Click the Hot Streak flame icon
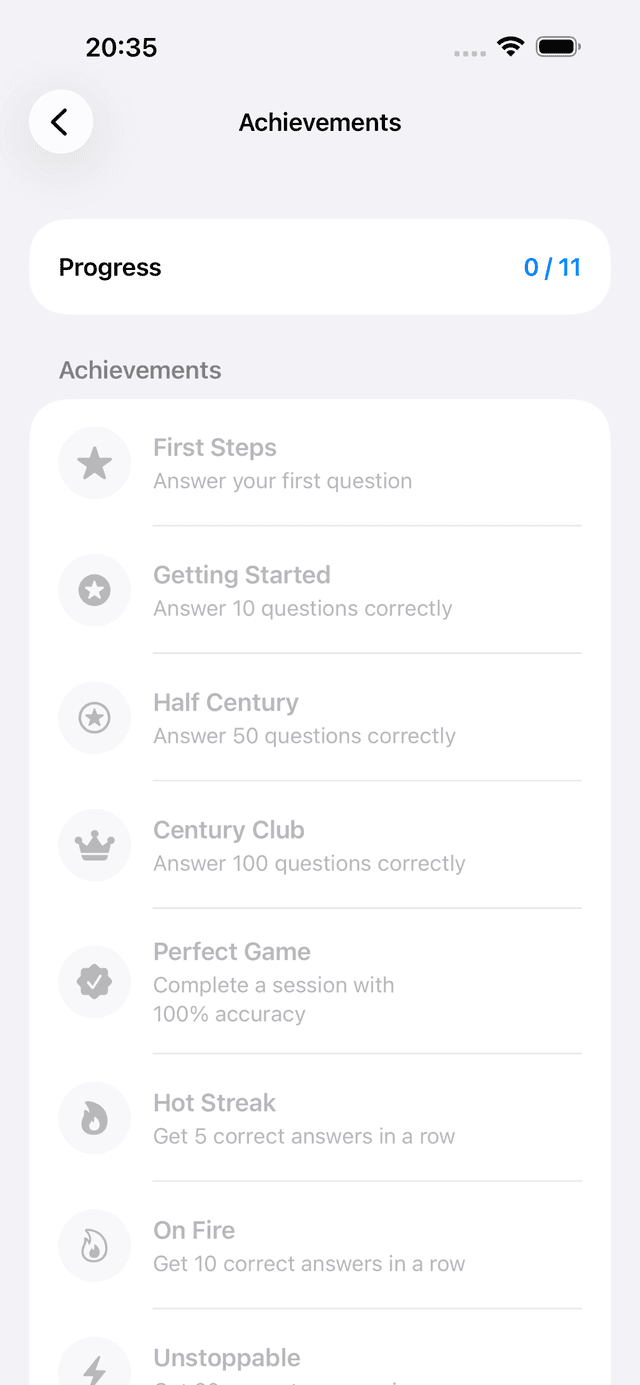640x1385 pixels. [x=95, y=1119]
